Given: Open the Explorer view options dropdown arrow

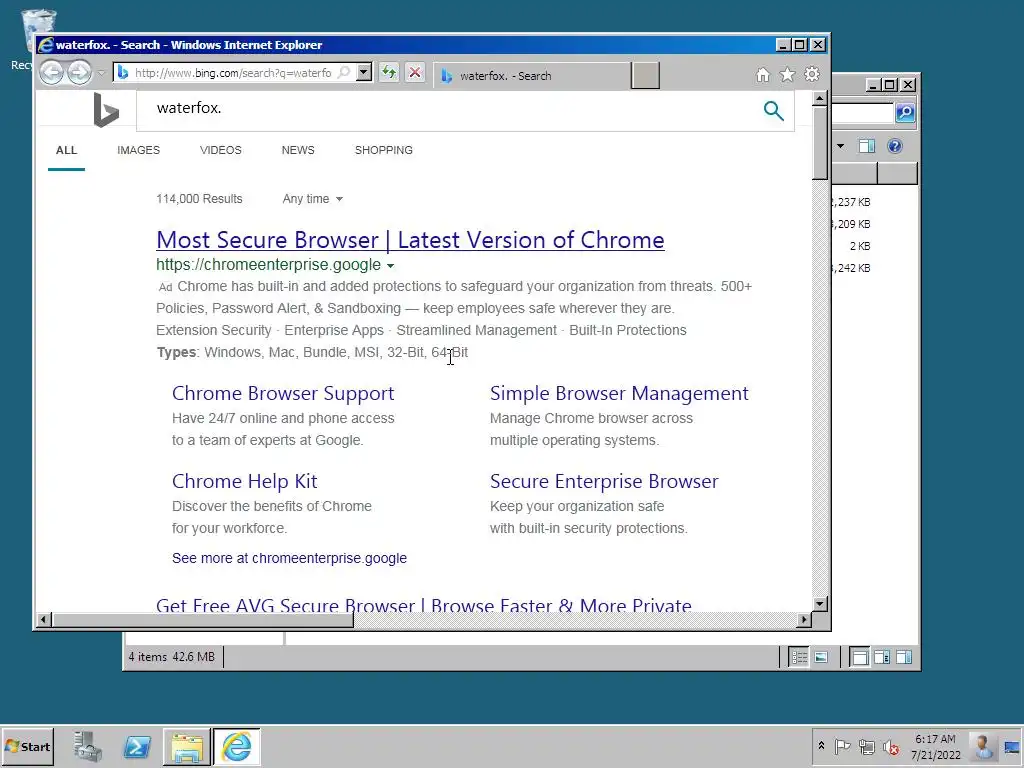Looking at the screenshot, I should pos(840,146).
